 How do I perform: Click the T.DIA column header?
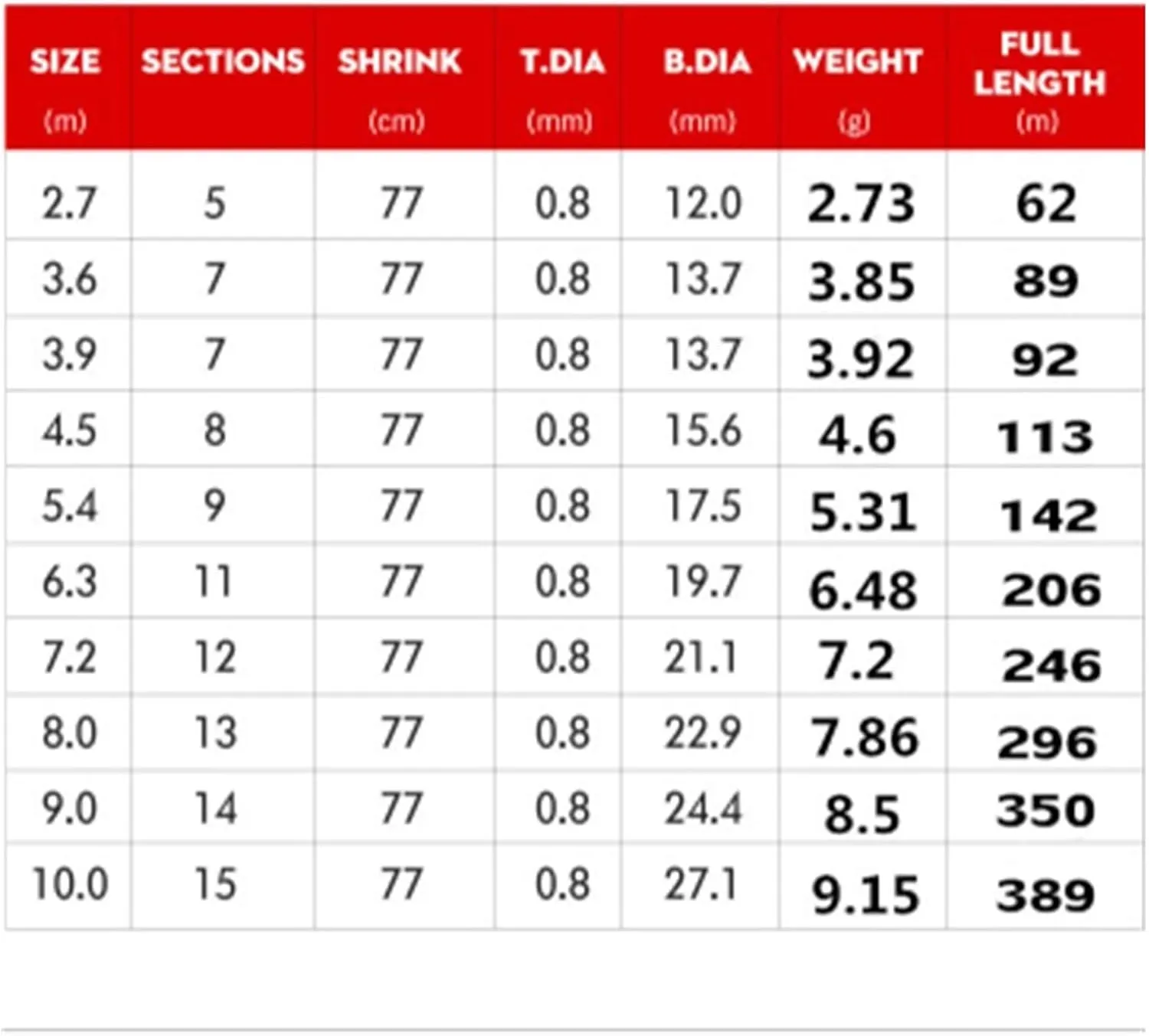click(562, 61)
